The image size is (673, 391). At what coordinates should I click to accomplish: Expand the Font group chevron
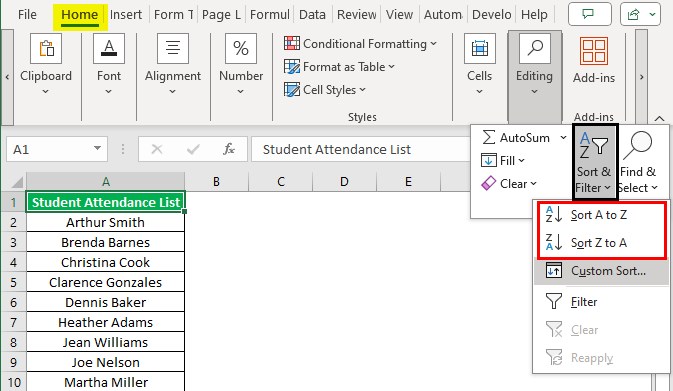pyautogui.click(x=109, y=91)
